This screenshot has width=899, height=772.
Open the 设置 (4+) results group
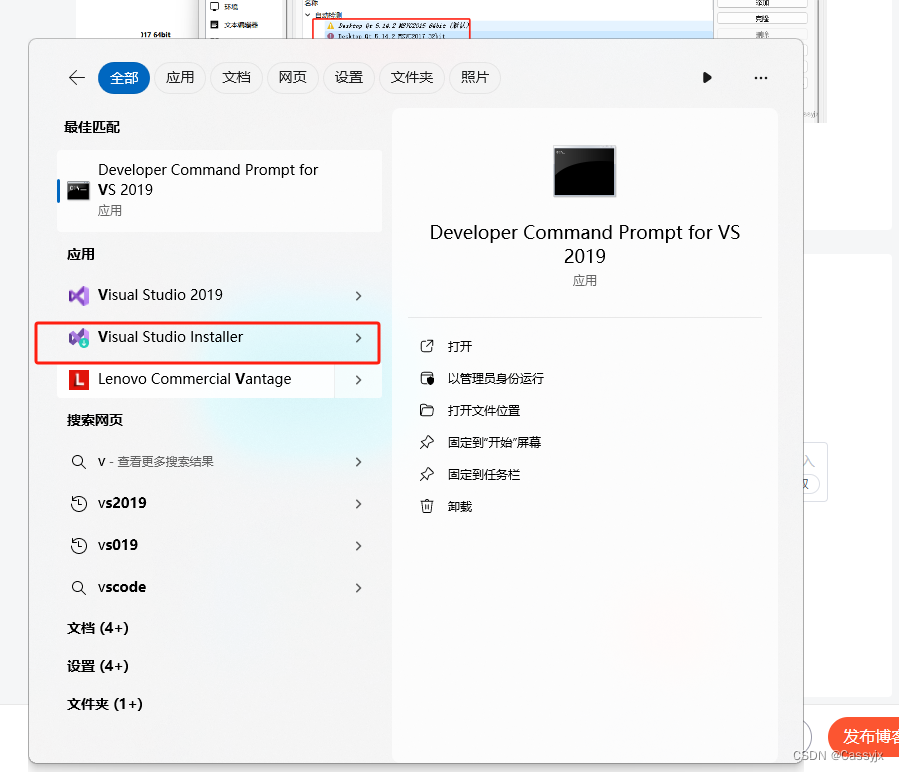(x=97, y=666)
